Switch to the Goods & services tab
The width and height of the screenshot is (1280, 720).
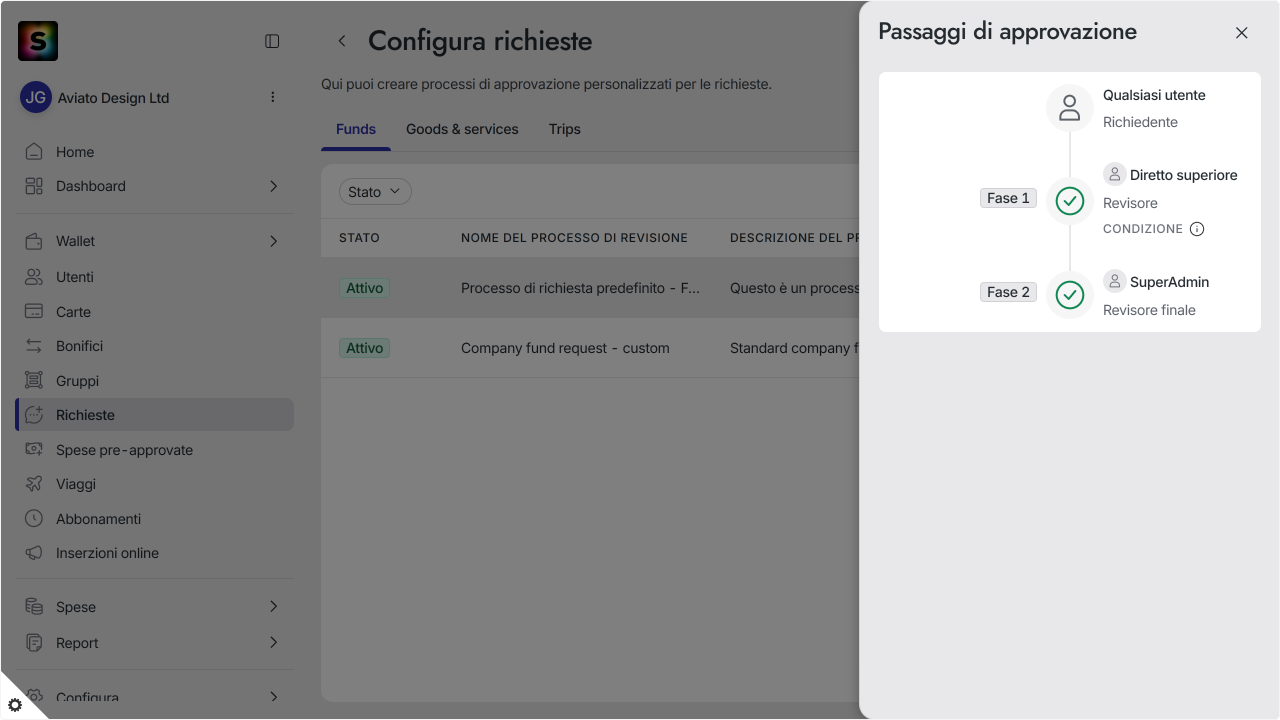(x=462, y=129)
